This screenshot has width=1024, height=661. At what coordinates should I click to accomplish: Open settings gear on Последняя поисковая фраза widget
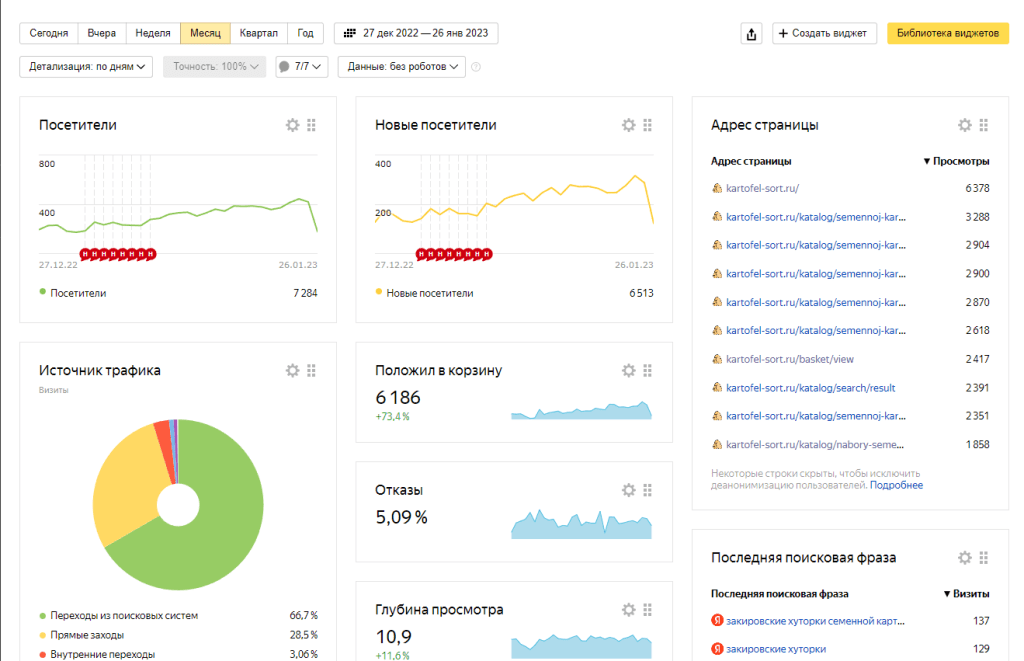(x=964, y=558)
